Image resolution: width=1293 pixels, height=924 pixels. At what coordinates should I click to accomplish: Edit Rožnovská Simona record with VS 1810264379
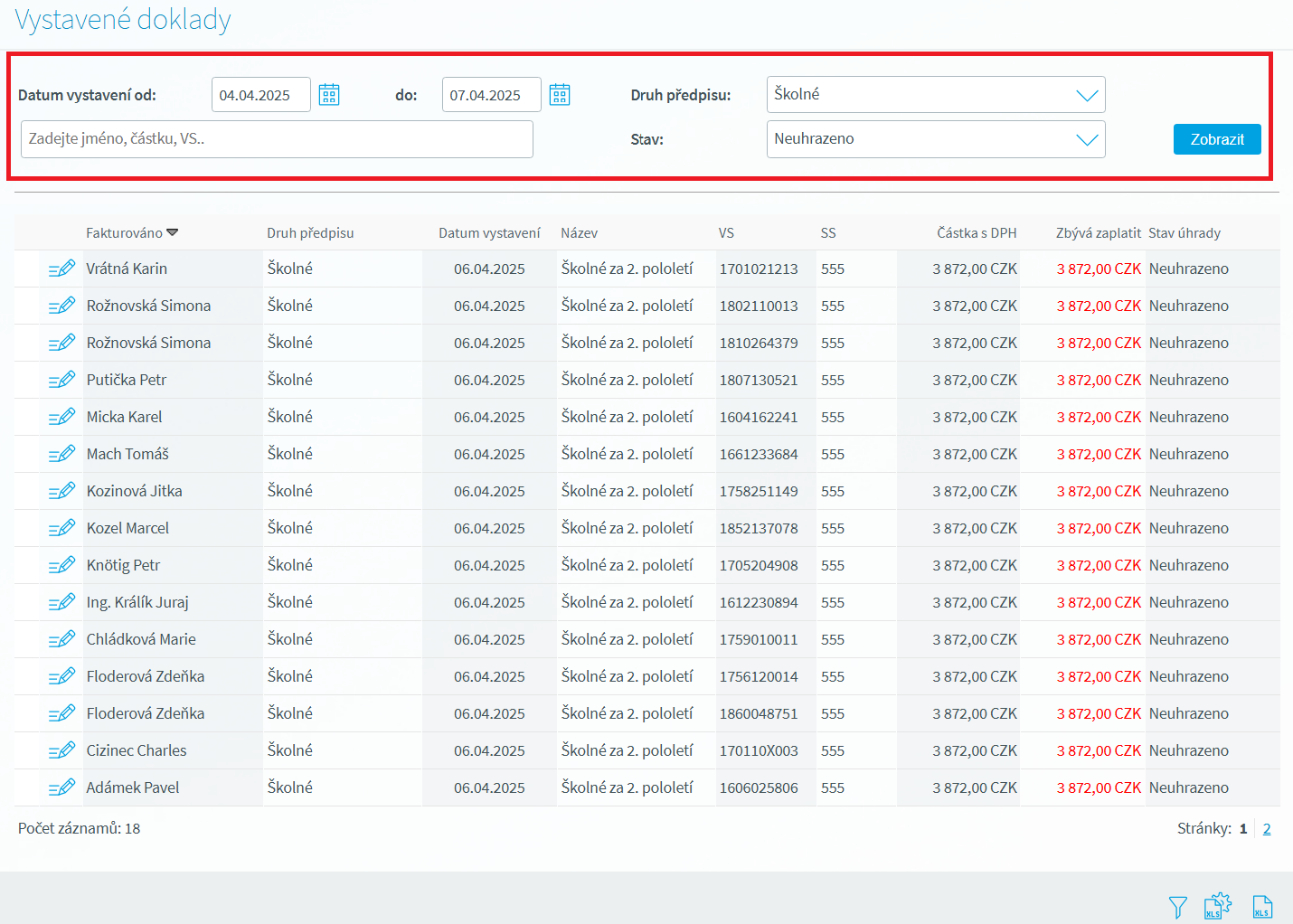coord(61,343)
